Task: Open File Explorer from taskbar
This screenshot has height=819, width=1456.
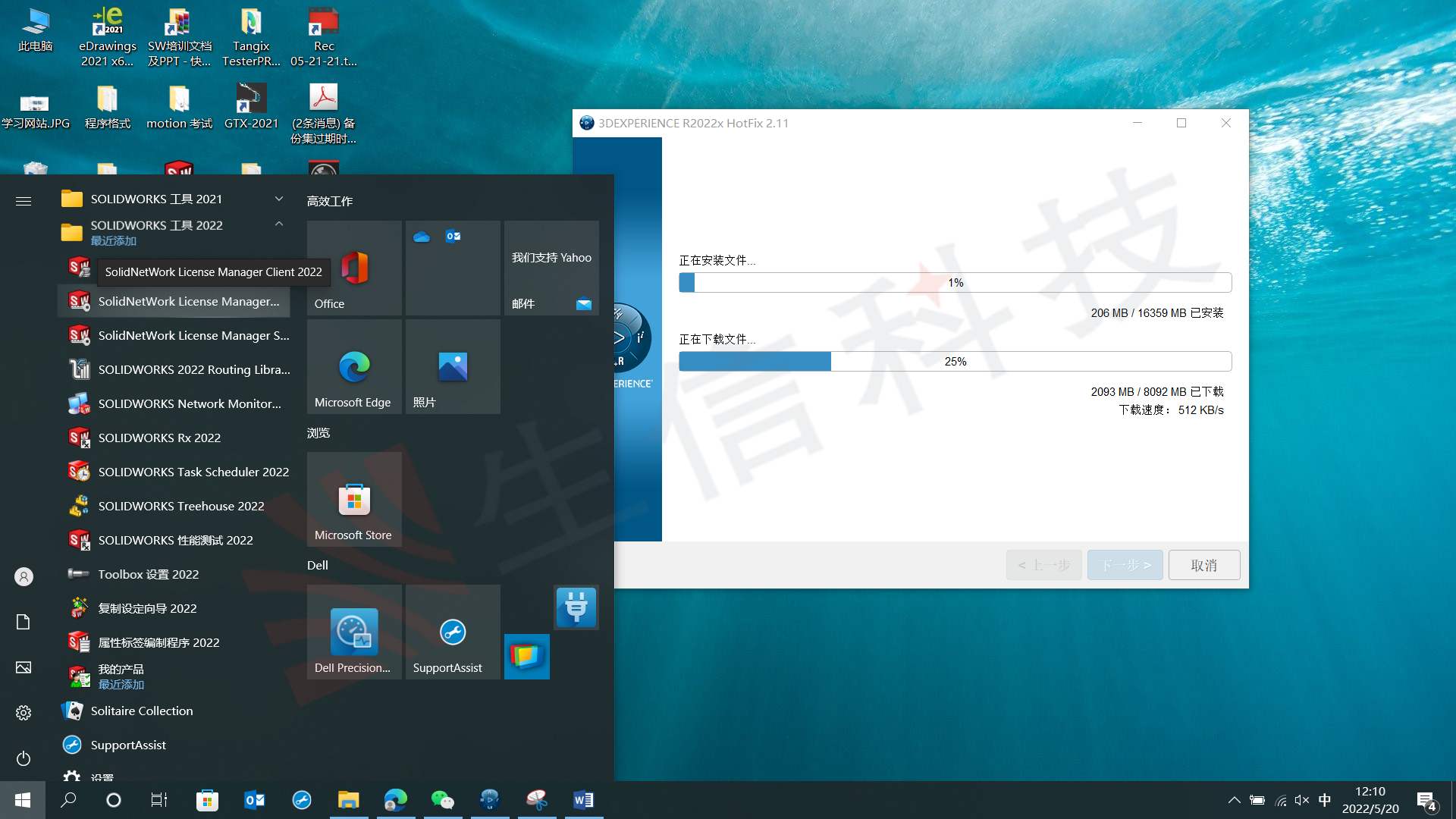Action: pos(349,800)
